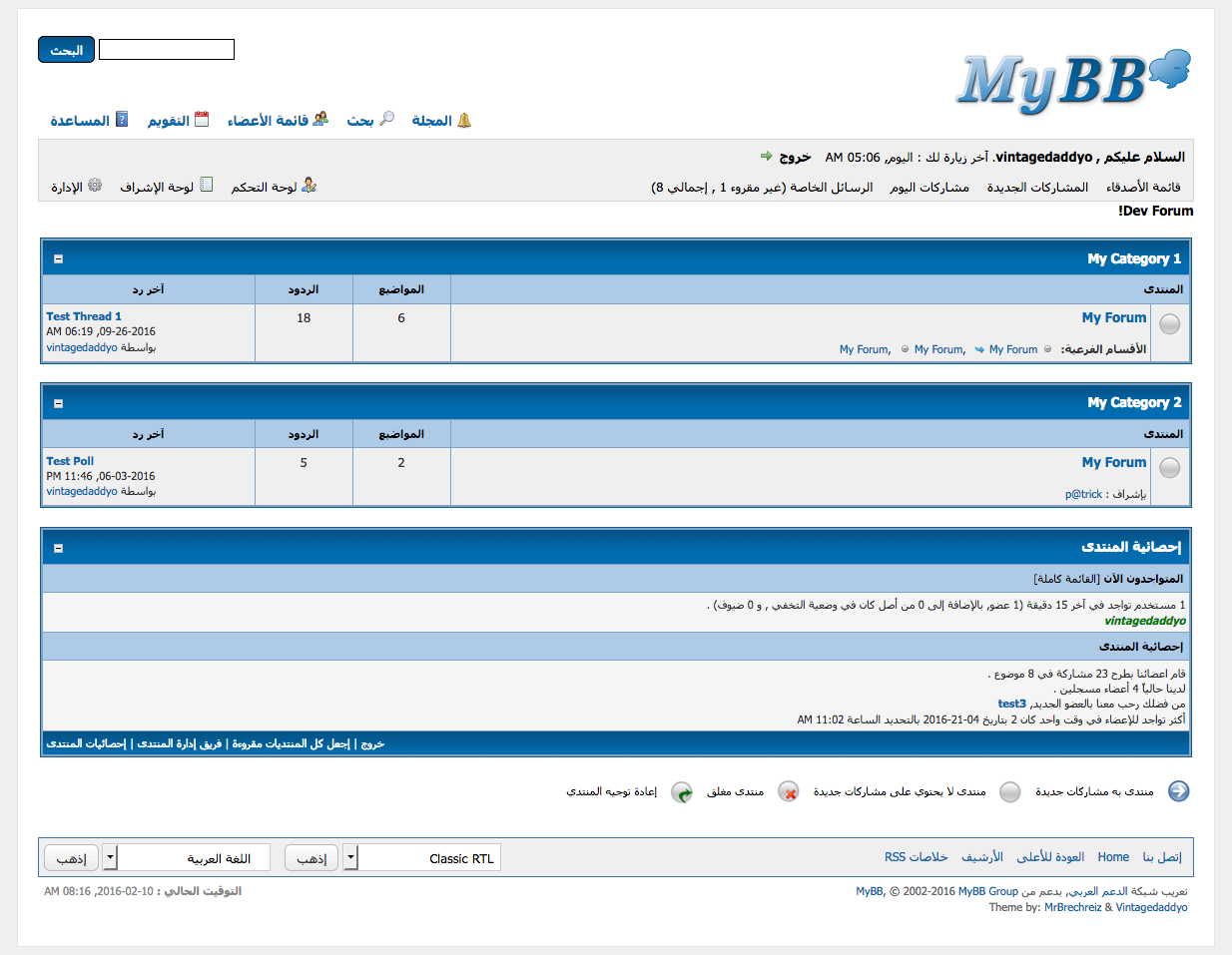Click the user control panel icon
1232x955 pixels.
(x=308, y=185)
